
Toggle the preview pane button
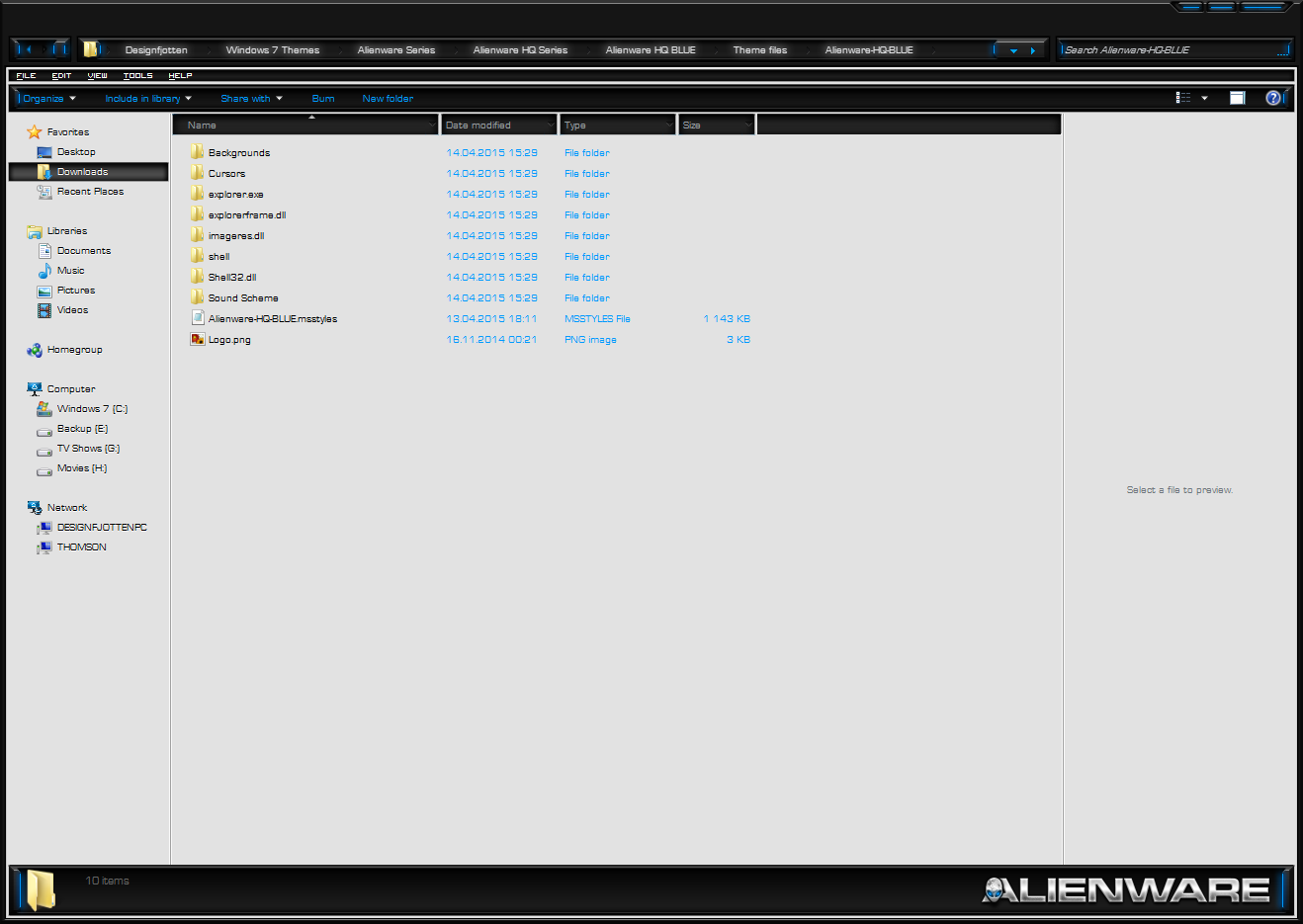click(1237, 98)
